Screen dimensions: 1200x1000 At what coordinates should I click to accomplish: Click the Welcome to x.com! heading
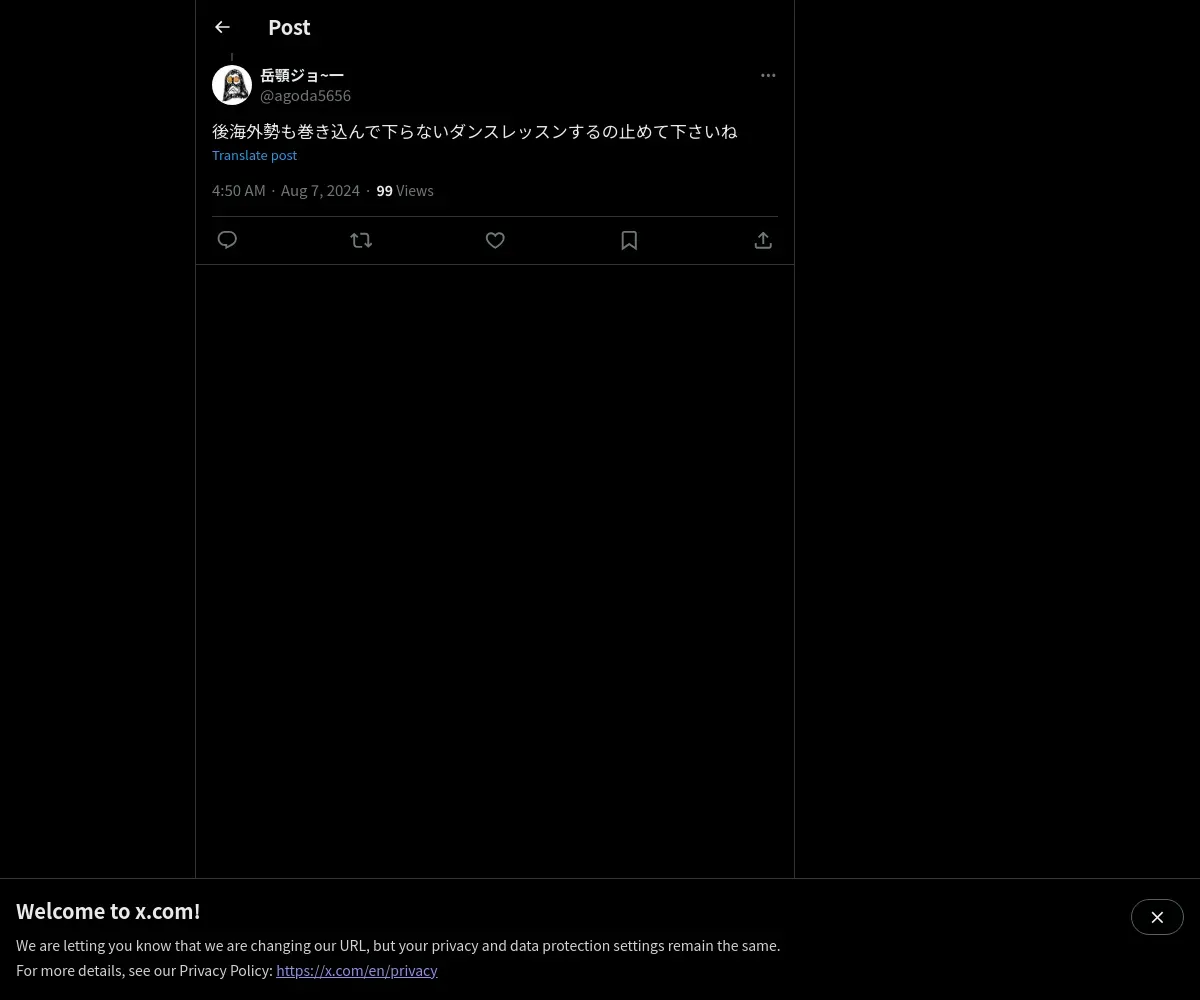[x=108, y=911]
